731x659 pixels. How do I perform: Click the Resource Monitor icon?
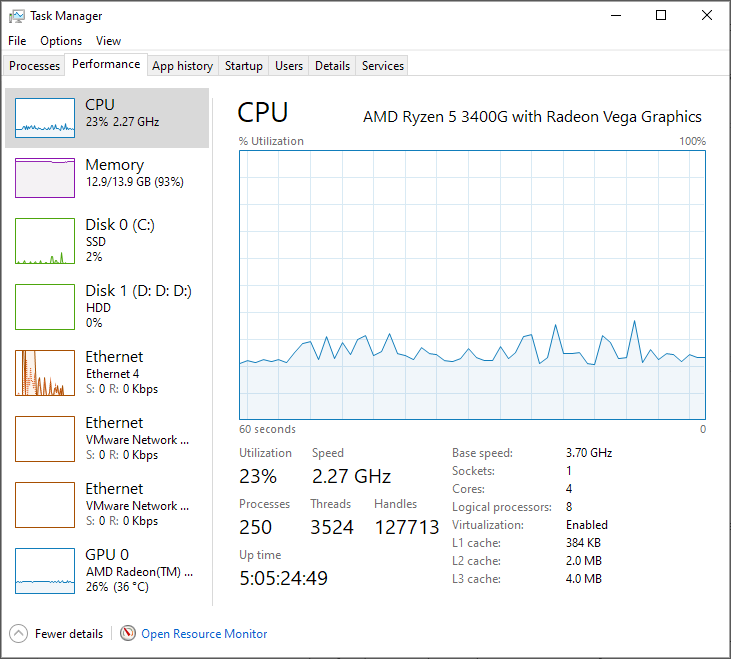128,633
